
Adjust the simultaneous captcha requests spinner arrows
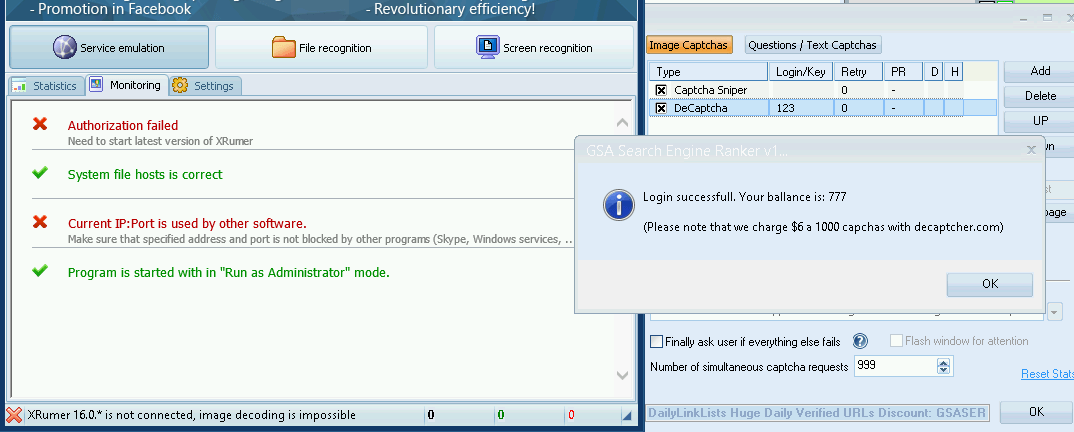click(x=943, y=366)
